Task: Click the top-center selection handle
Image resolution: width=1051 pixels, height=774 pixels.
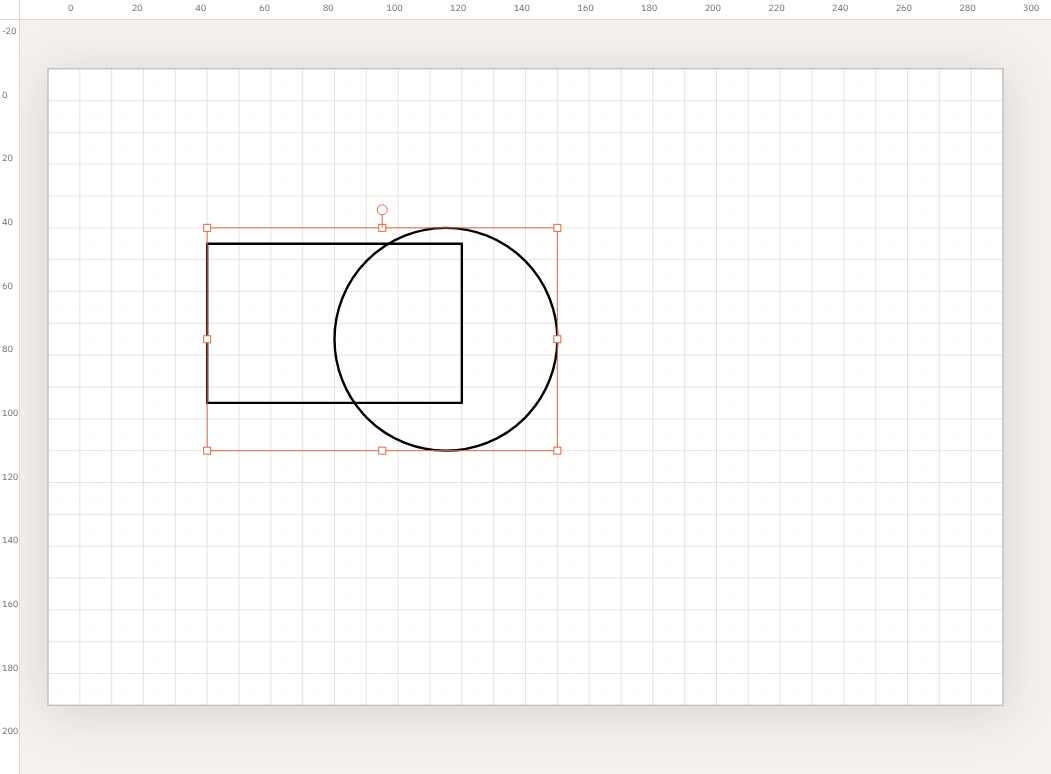Action: (382, 228)
